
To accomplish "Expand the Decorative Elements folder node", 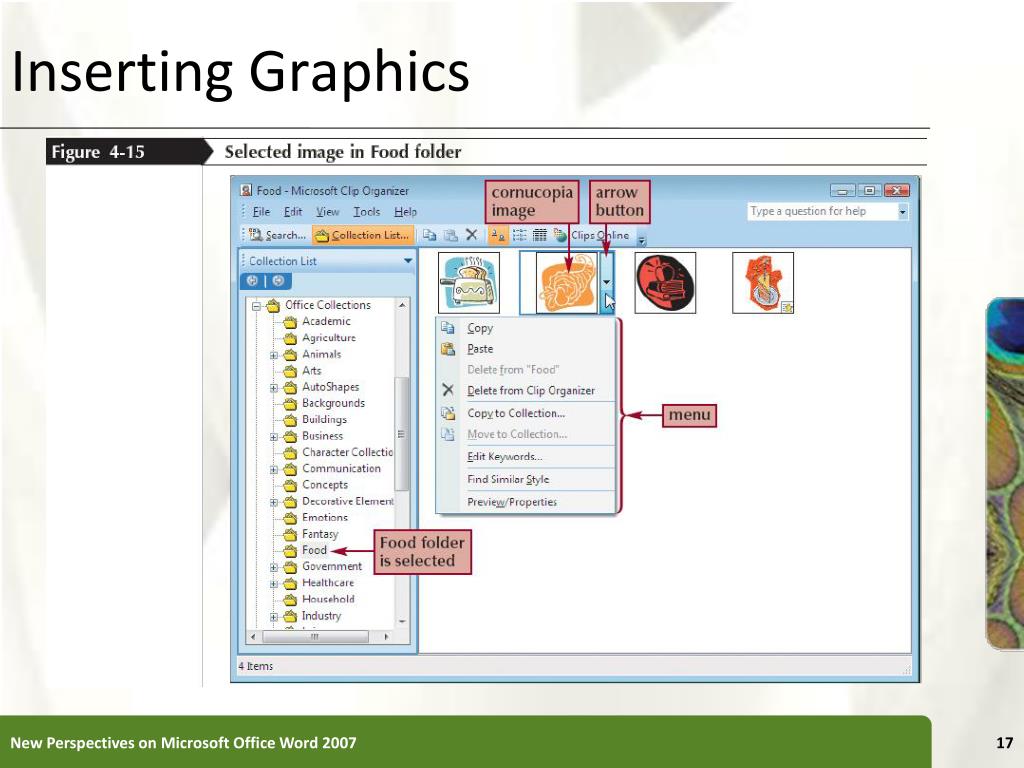I will click(x=274, y=502).
